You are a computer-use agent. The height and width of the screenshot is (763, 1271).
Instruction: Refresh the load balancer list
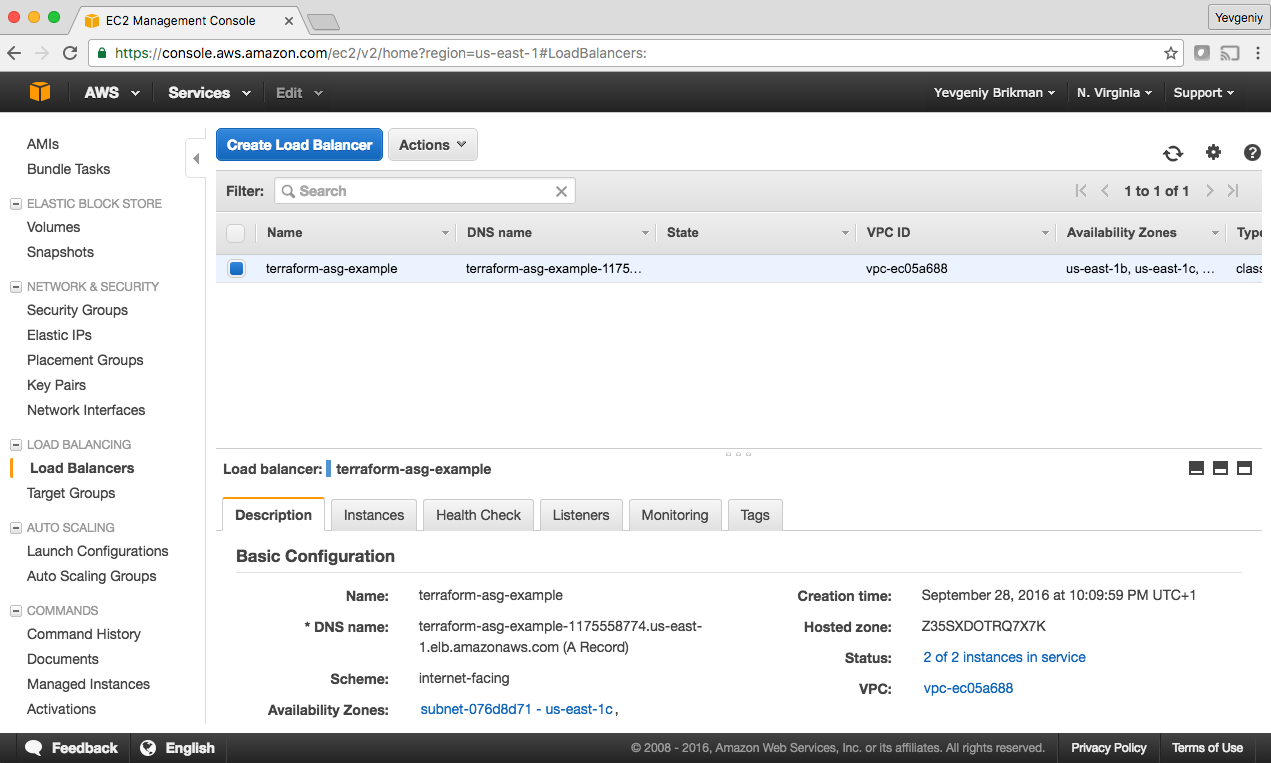pos(1172,153)
